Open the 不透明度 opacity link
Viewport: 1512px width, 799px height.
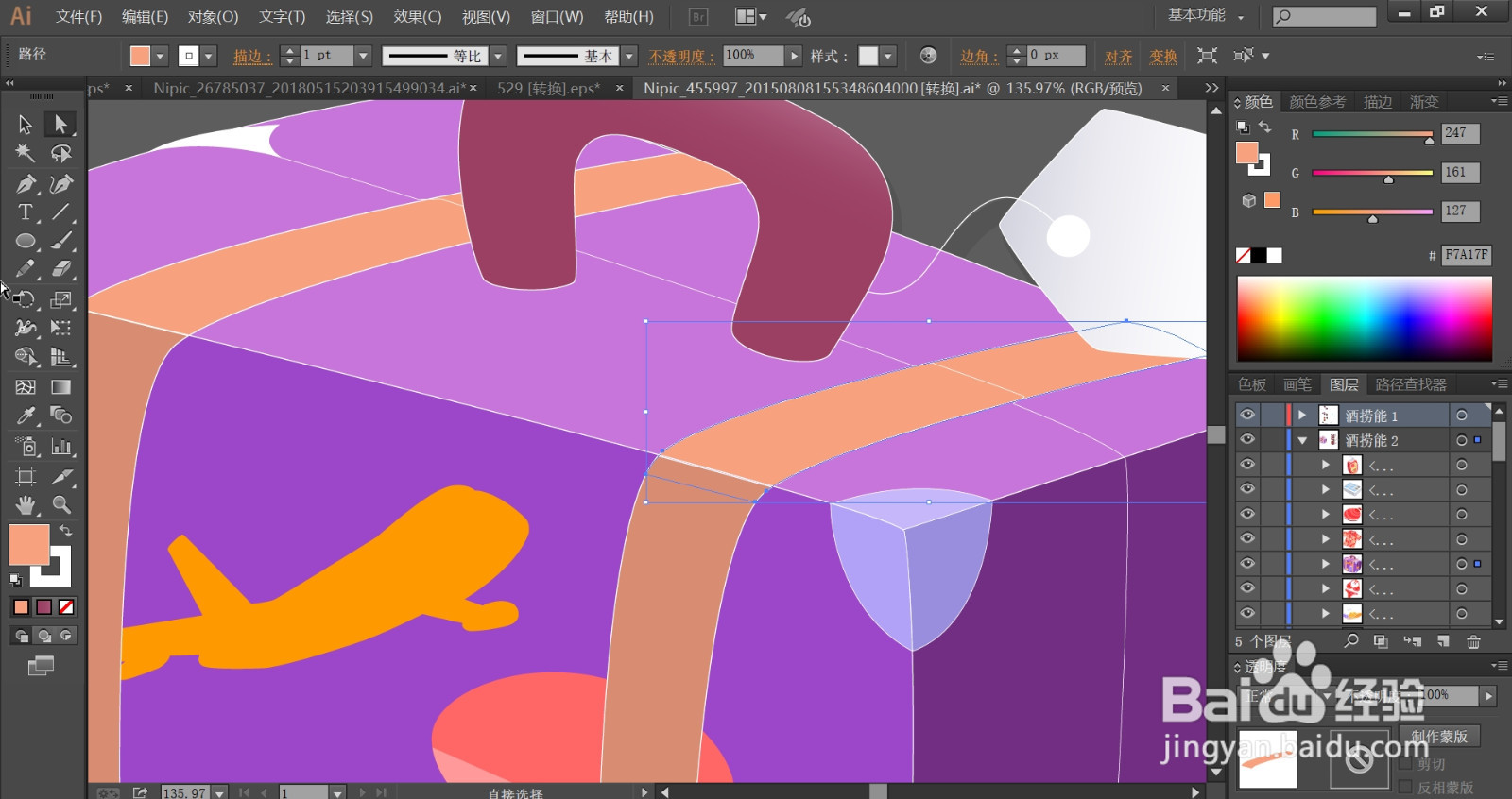click(681, 57)
